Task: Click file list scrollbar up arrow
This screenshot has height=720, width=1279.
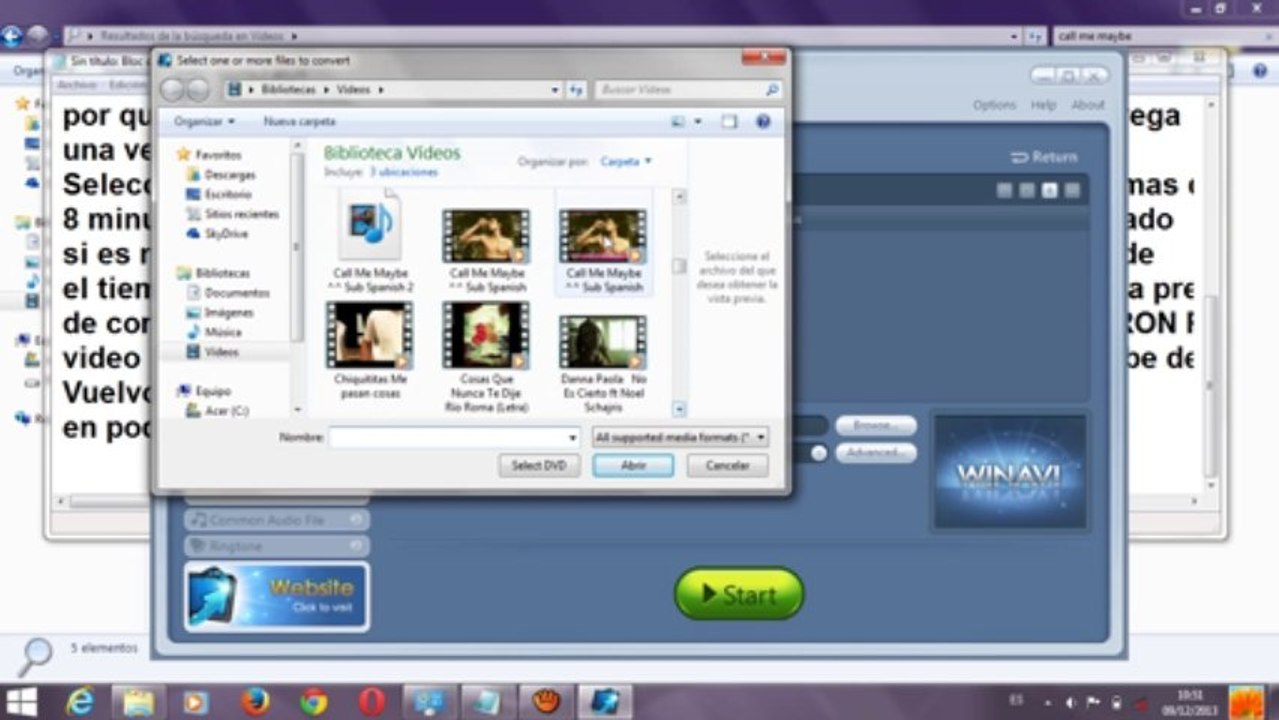Action: pyautogui.click(x=680, y=197)
